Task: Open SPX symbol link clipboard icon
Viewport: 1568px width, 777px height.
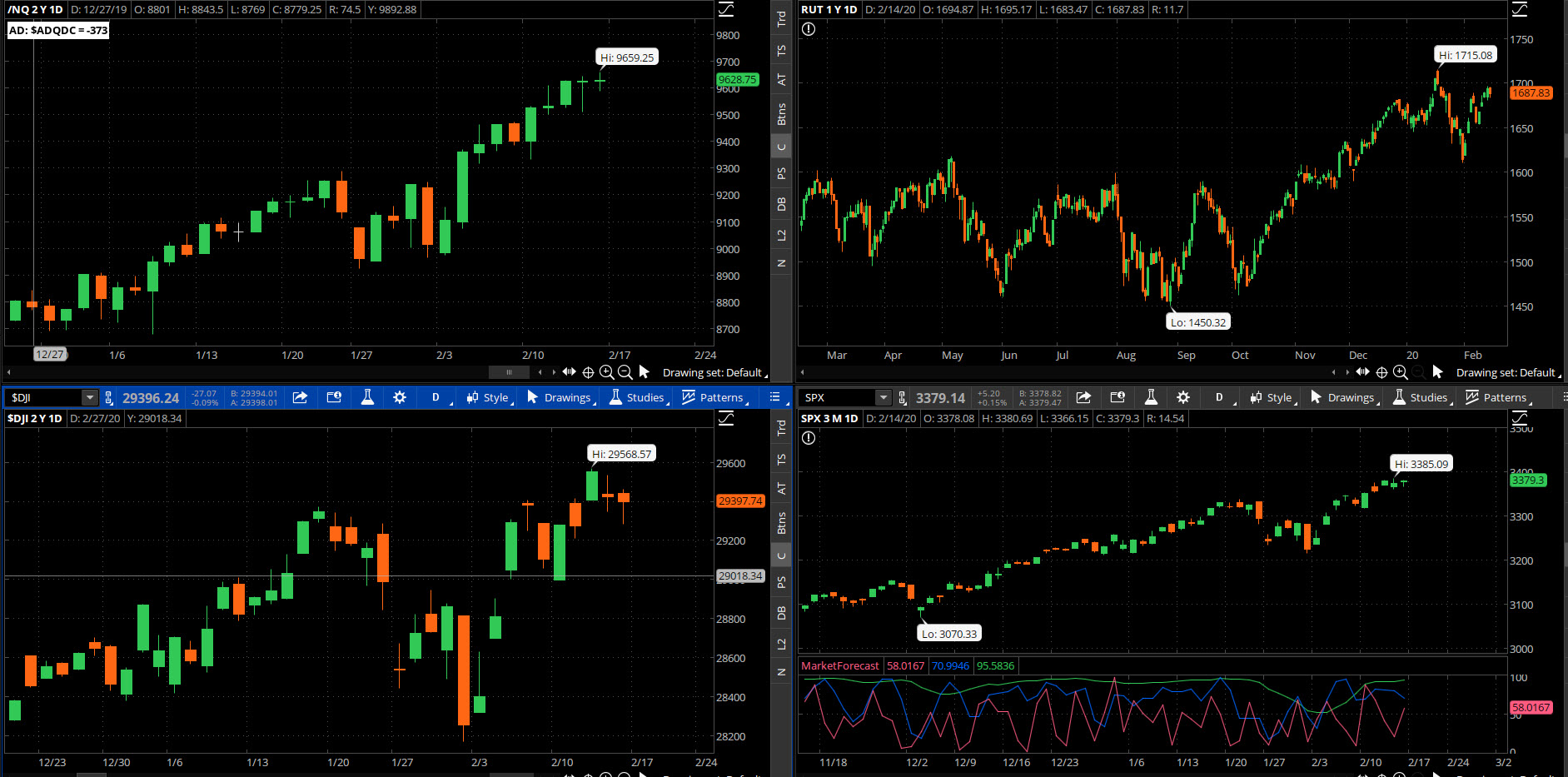Action: pyautogui.click(x=903, y=398)
